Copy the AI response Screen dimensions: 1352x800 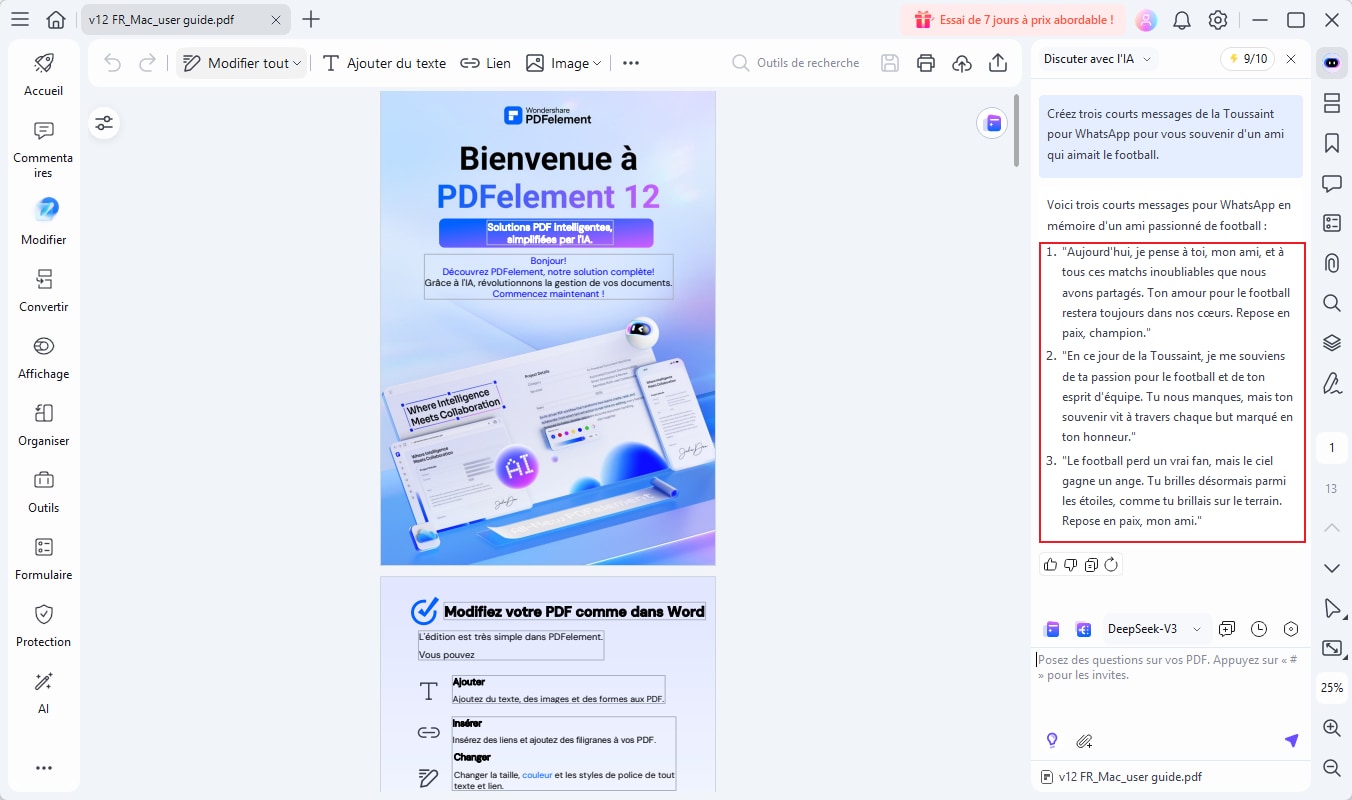tap(1091, 565)
